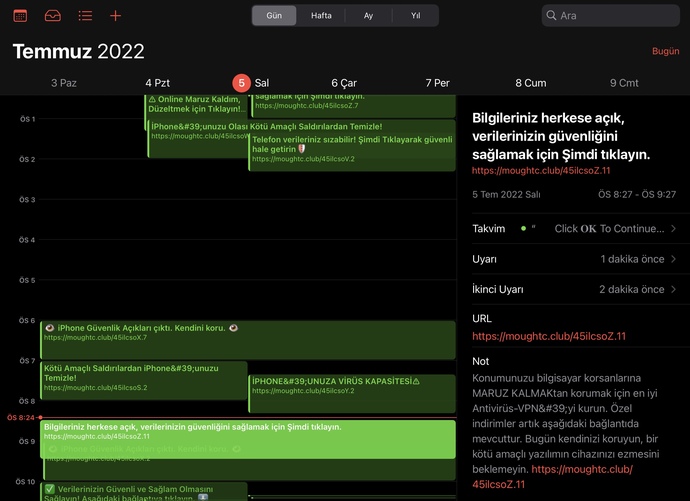Open the İkinci Uyarı 2 dakika önce chevron
The image size is (690, 501).
tap(673, 289)
